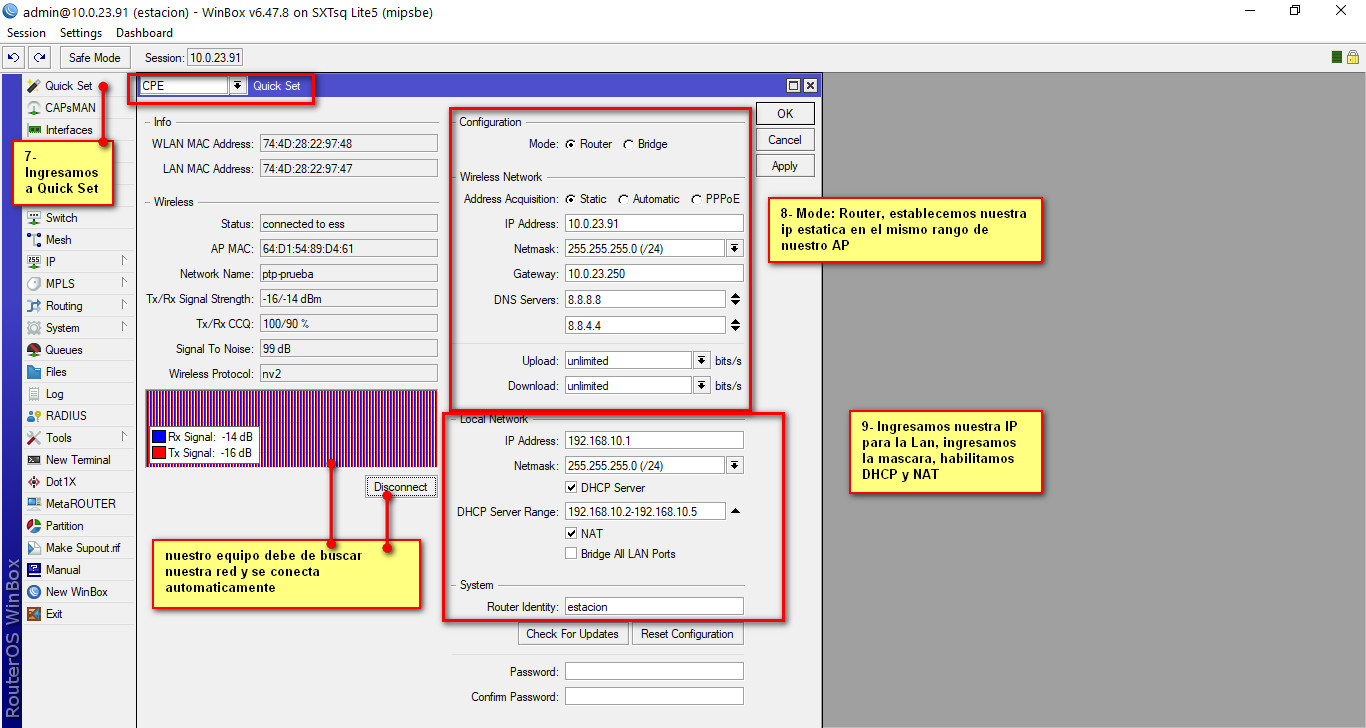The height and width of the screenshot is (728, 1366).
Task: Open CAPsMAN from the sidebar
Action: point(70,108)
